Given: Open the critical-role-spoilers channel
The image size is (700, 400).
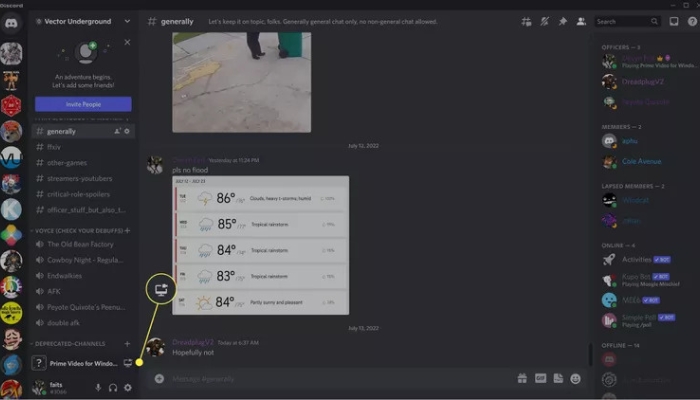Looking at the screenshot, I should (83, 194).
